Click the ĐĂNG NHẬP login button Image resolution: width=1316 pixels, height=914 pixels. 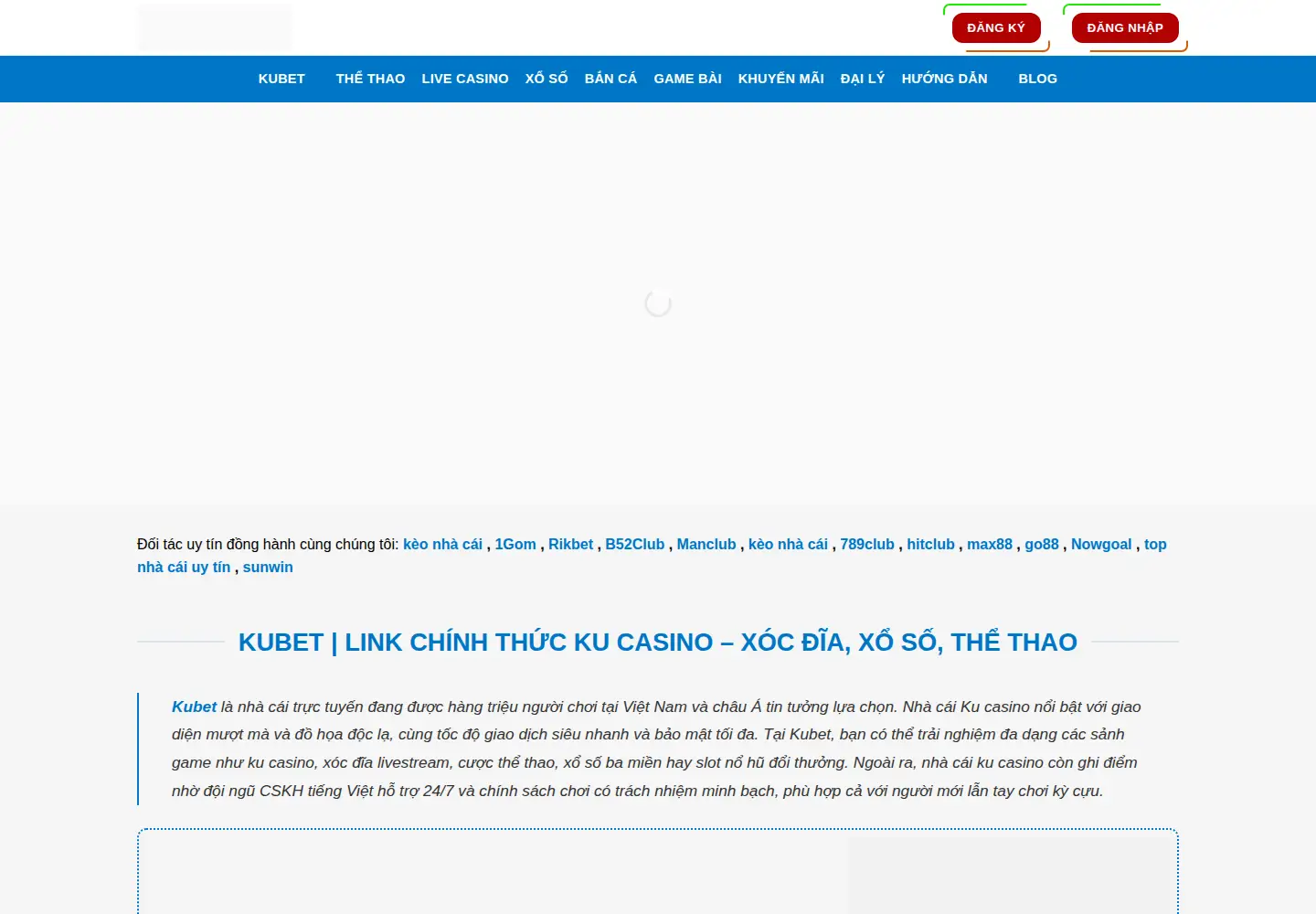tap(1125, 27)
